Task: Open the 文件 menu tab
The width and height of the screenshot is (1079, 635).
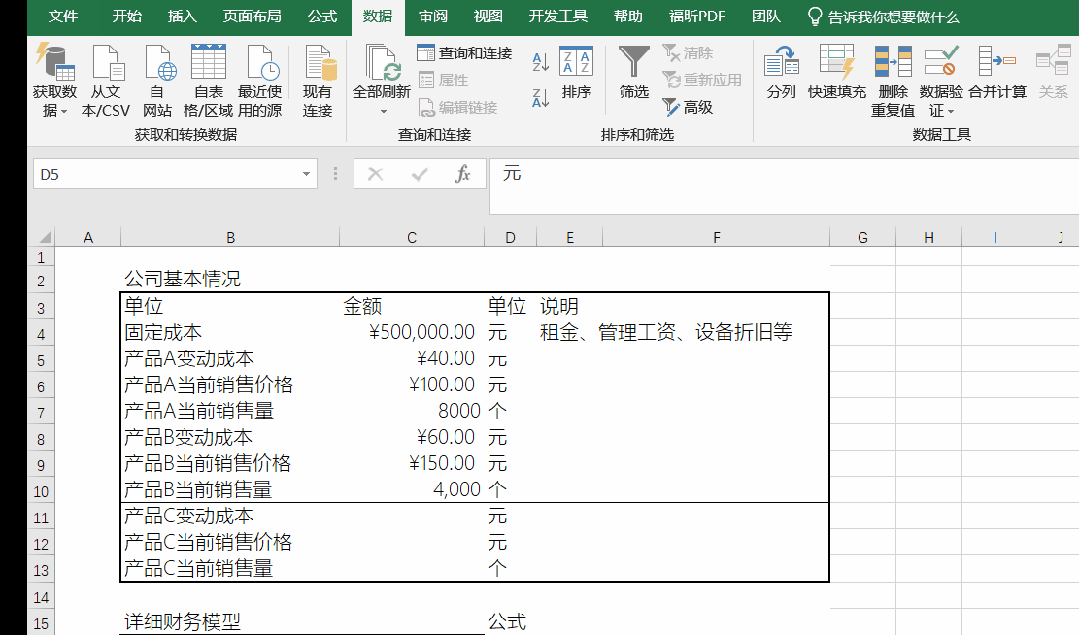Action: pos(63,17)
